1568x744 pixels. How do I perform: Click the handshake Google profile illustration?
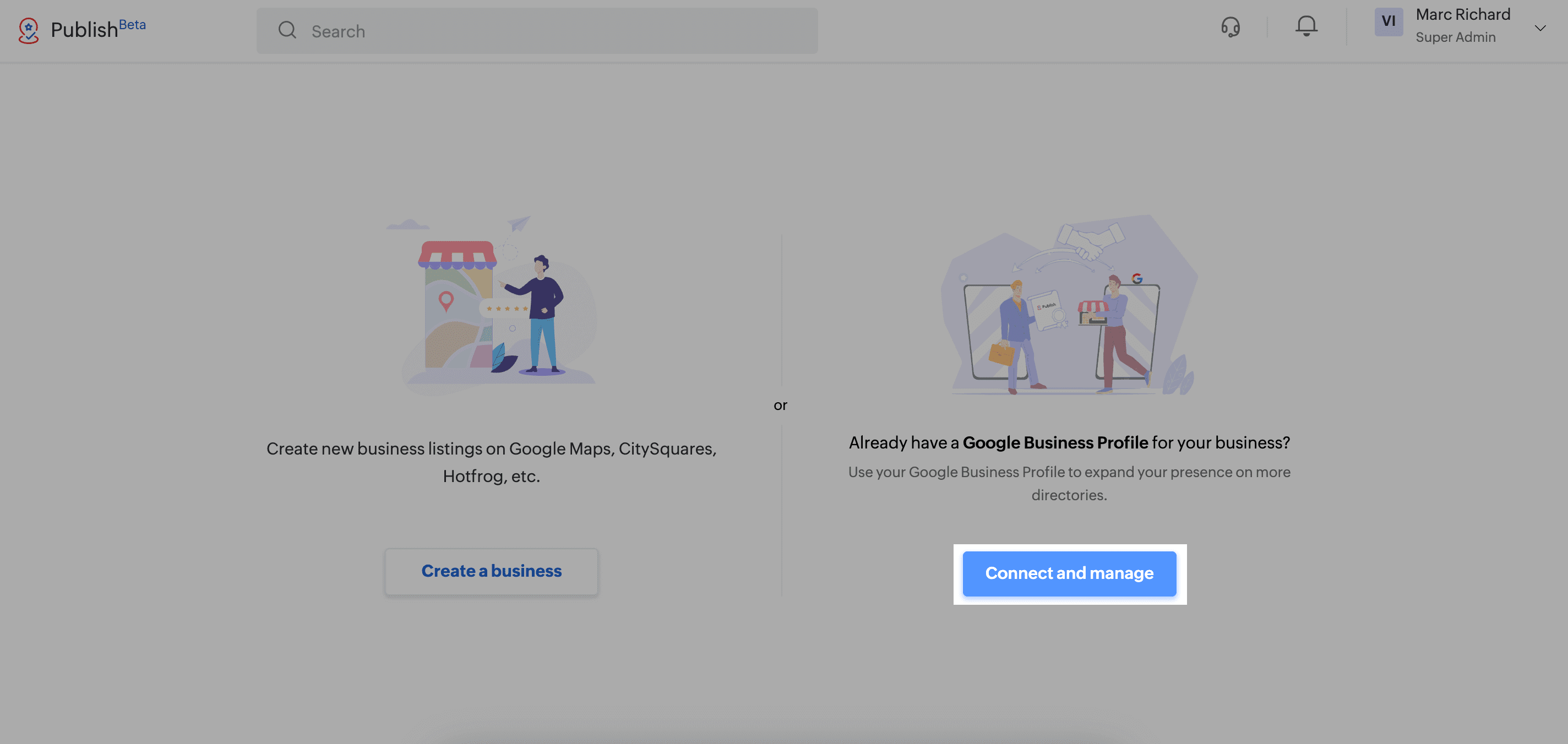click(x=1070, y=304)
